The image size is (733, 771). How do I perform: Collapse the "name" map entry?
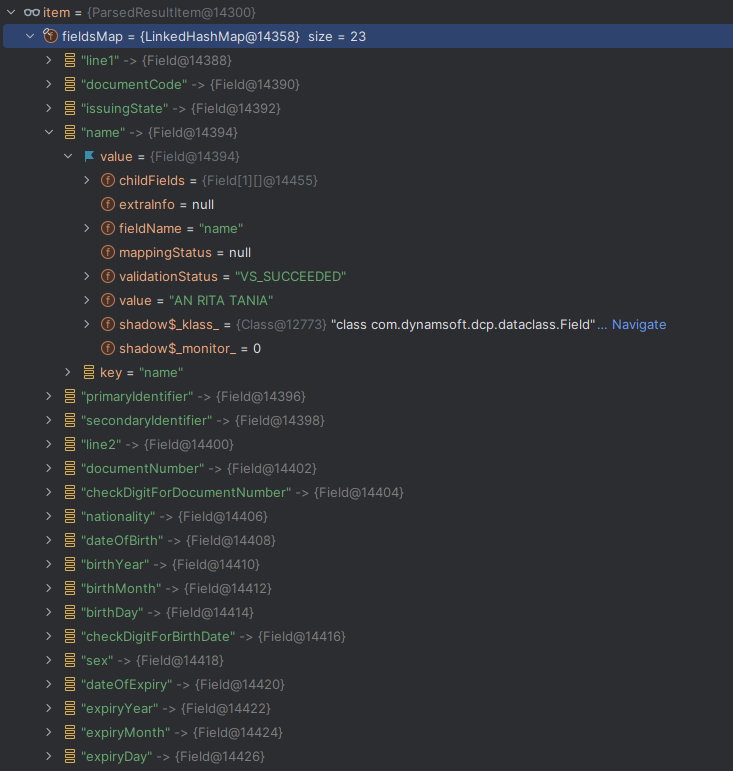[x=49, y=132]
